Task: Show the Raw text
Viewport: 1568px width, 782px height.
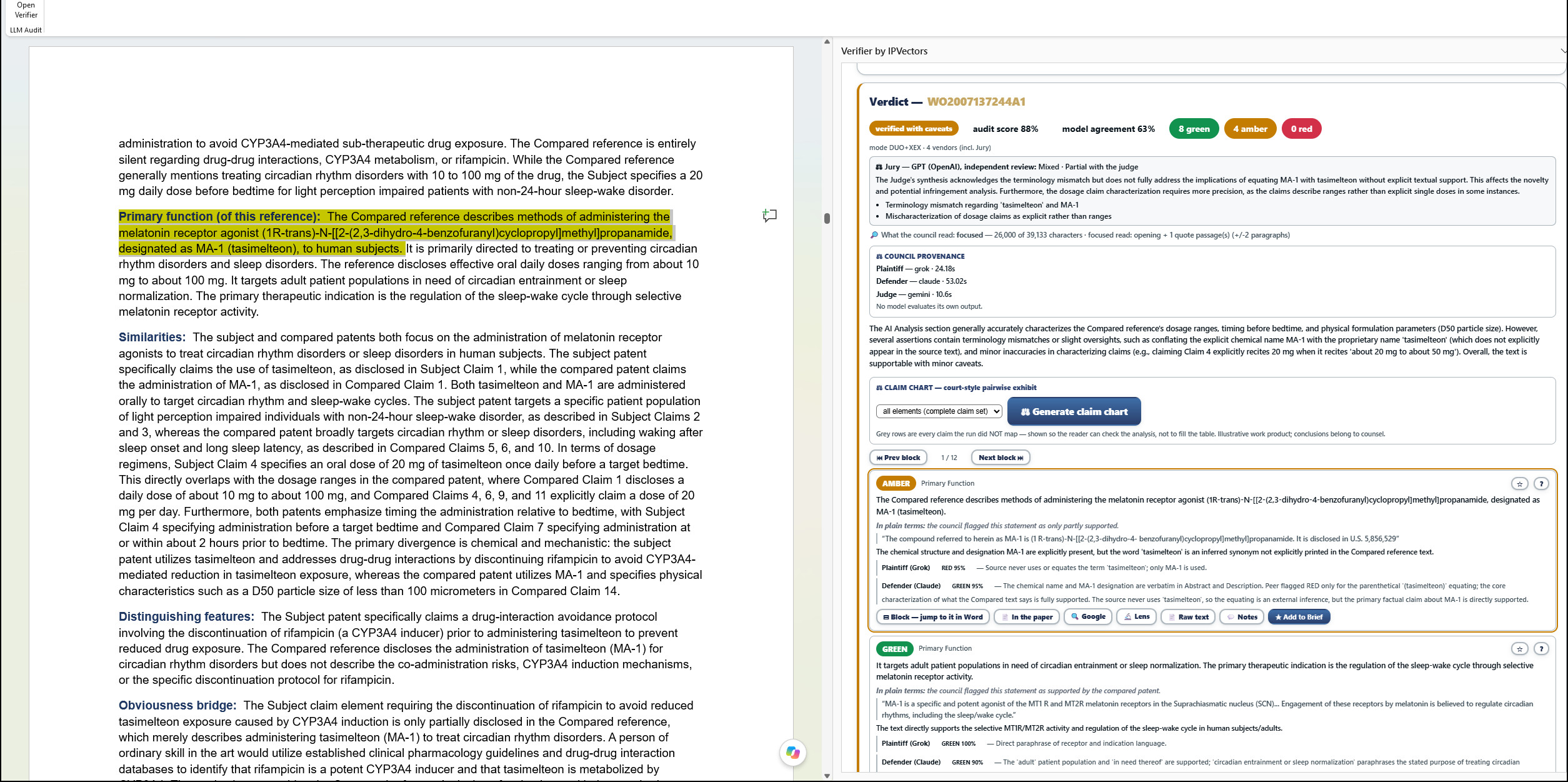Action: click(x=1187, y=617)
